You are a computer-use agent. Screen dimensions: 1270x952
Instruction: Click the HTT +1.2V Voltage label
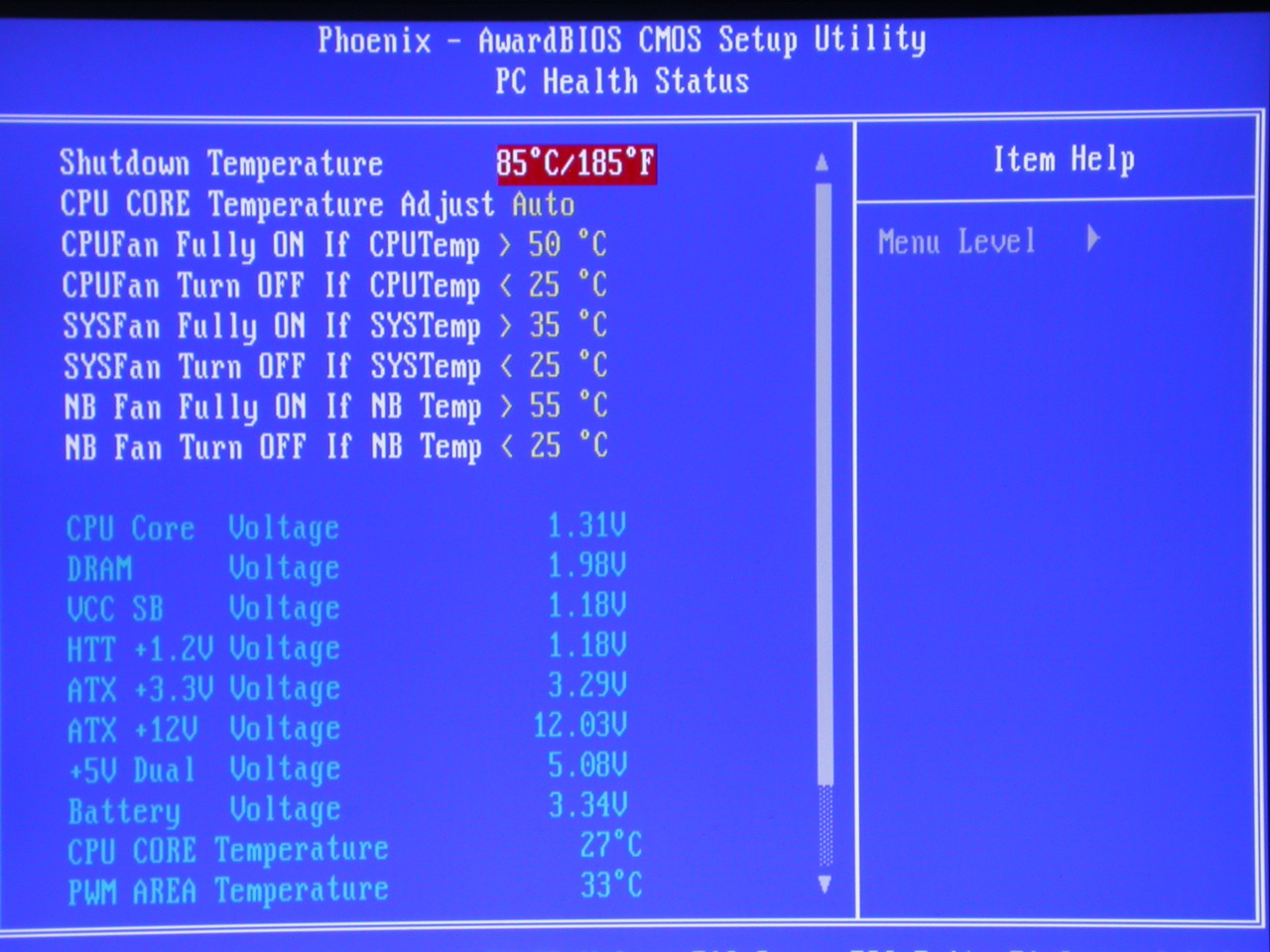(x=203, y=650)
